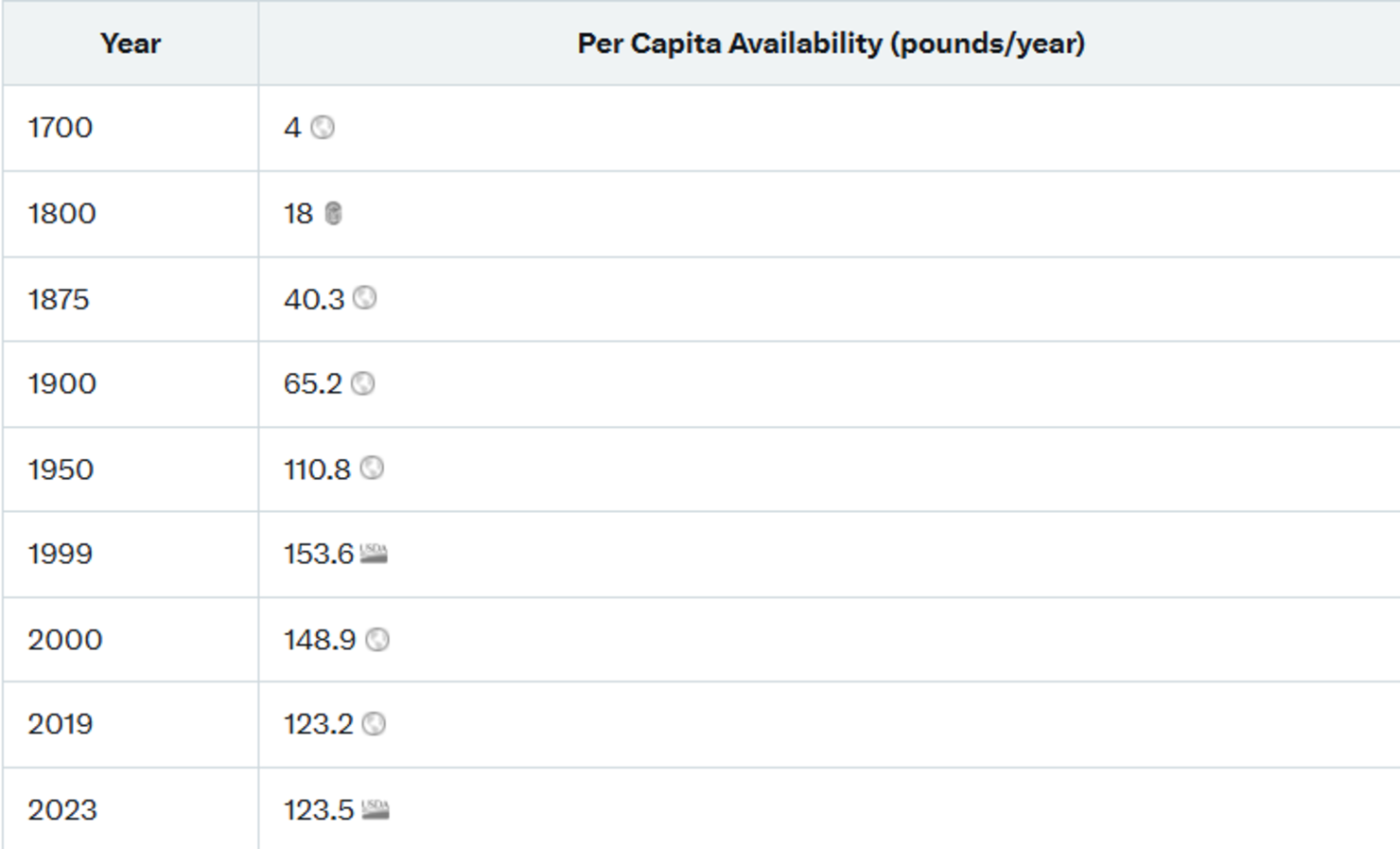Viewport: 1400px width, 849px height.
Task: Open the USDA source icon beside 153.6
Action: click(374, 554)
